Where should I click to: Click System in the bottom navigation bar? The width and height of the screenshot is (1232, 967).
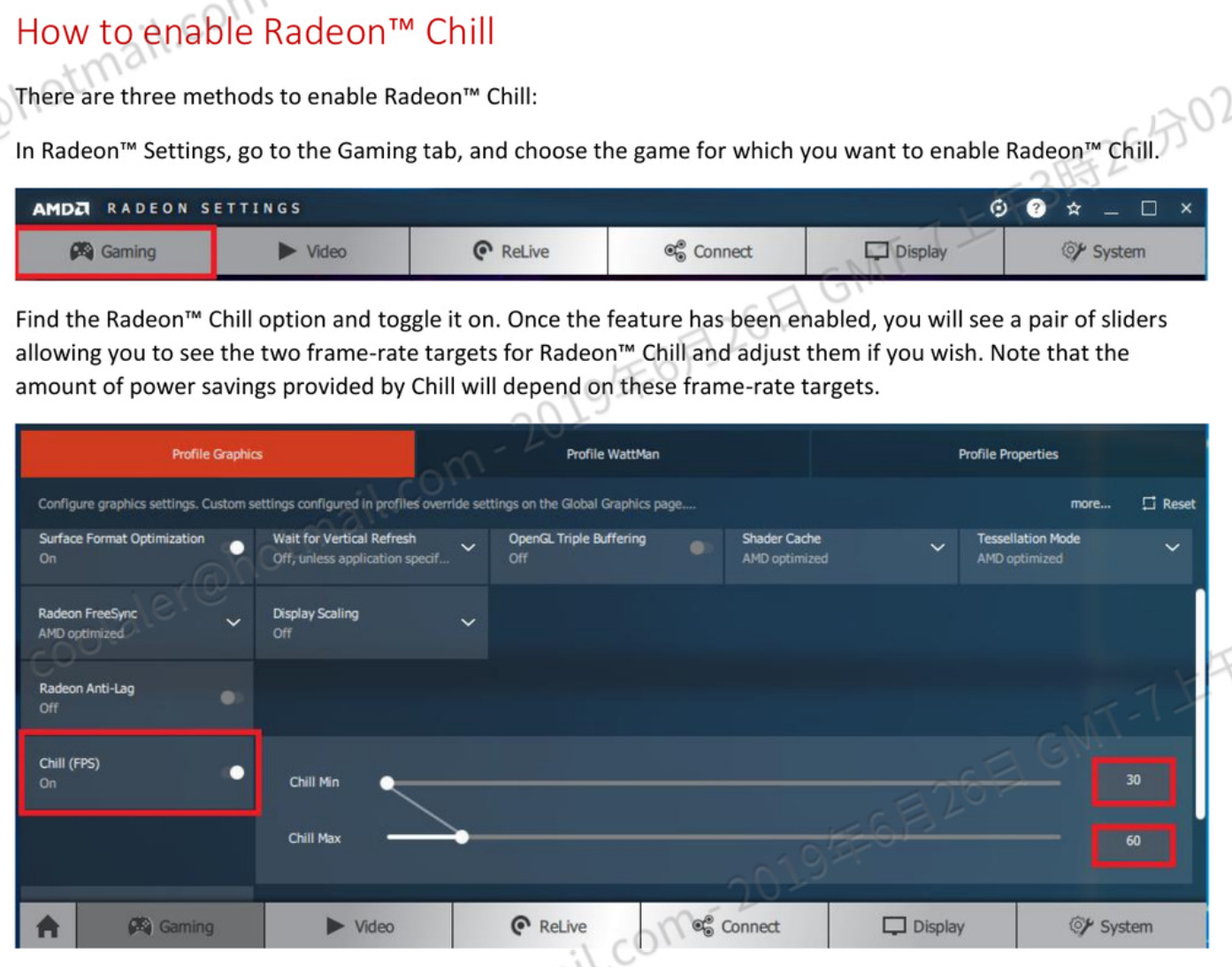pos(1112,926)
